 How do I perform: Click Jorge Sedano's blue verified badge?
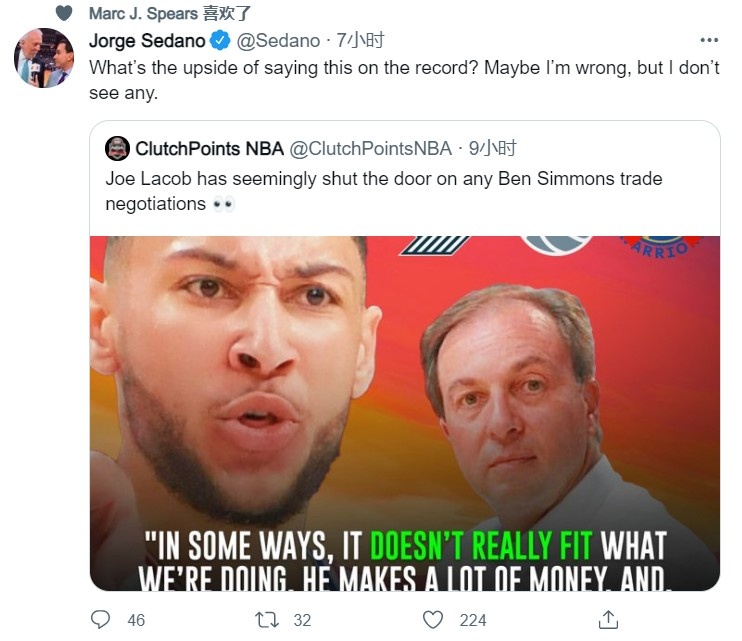point(220,41)
